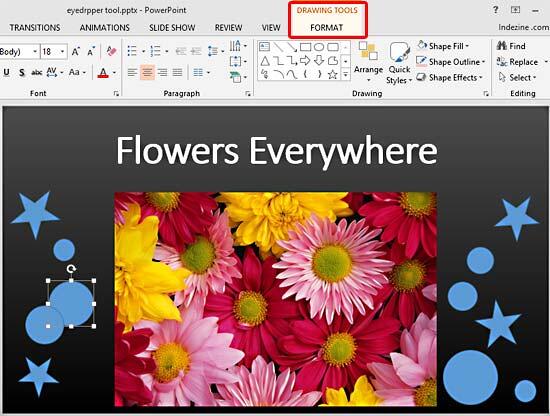The height and width of the screenshot is (416, 550).
Task: Open the font name dropdown
Action: pos(35,52)
